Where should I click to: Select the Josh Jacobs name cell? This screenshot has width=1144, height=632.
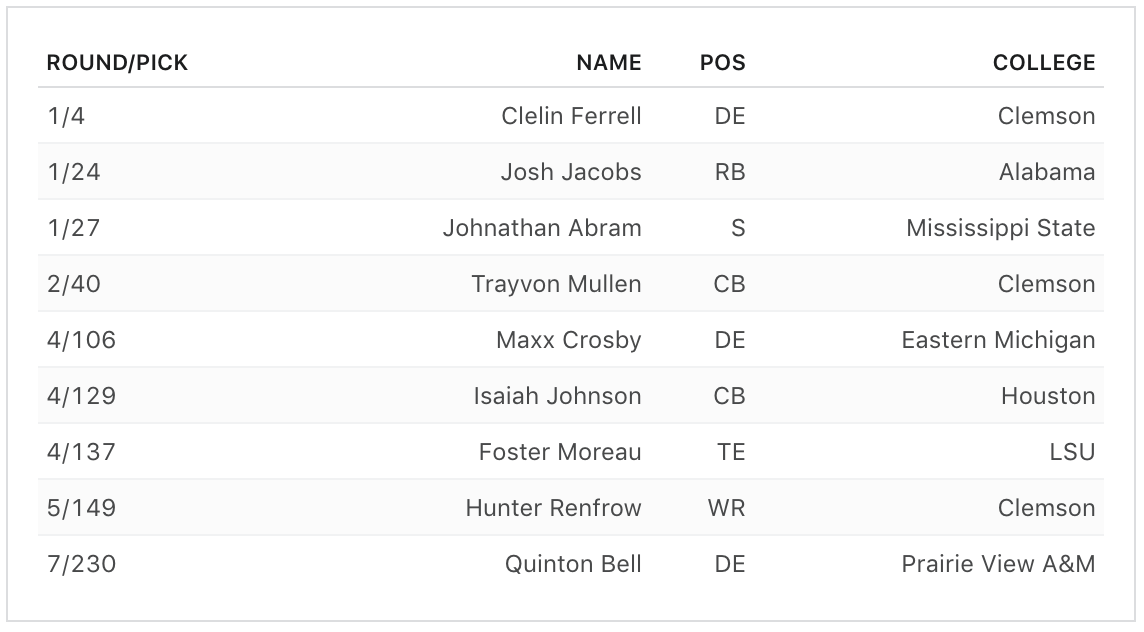(x=571, y=172)
